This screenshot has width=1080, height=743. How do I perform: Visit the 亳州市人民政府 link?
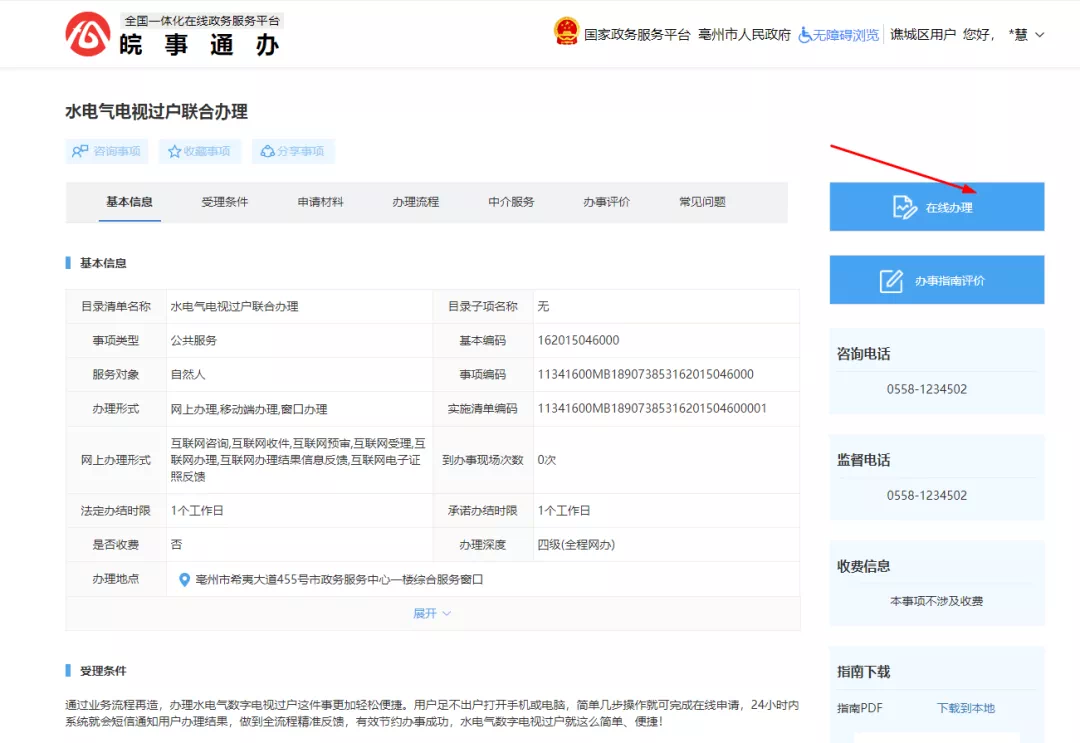[744, 35]
